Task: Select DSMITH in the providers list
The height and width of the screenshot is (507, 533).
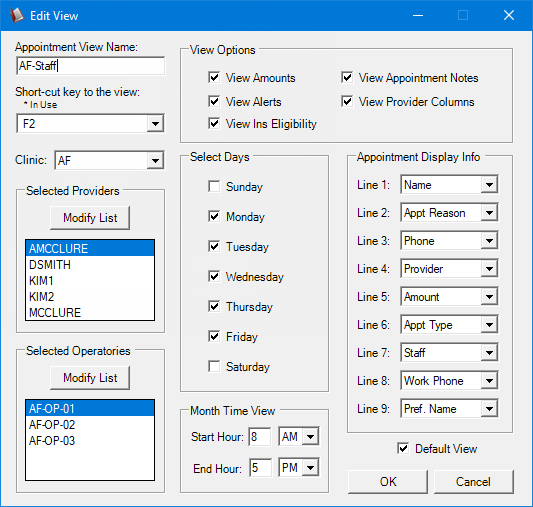Action: tap(90, 264)
